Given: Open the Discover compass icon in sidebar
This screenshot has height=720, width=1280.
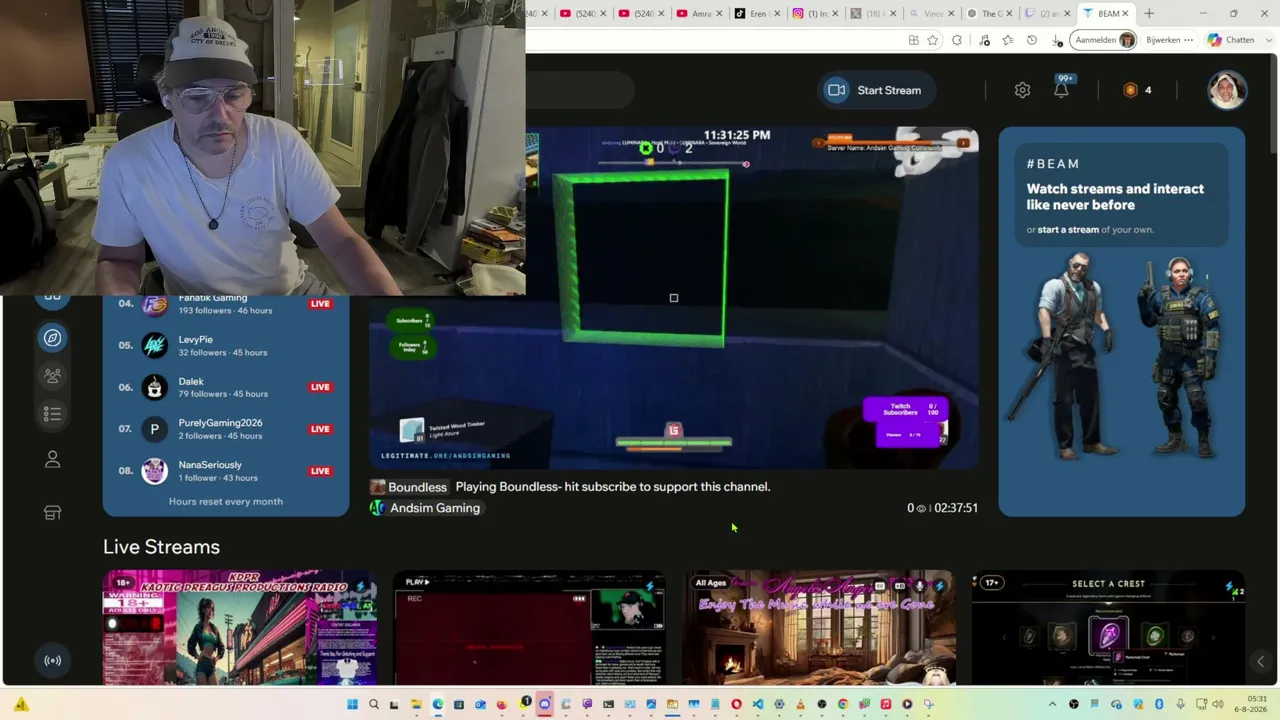Looking at the screenshot, I should point(53,338).
